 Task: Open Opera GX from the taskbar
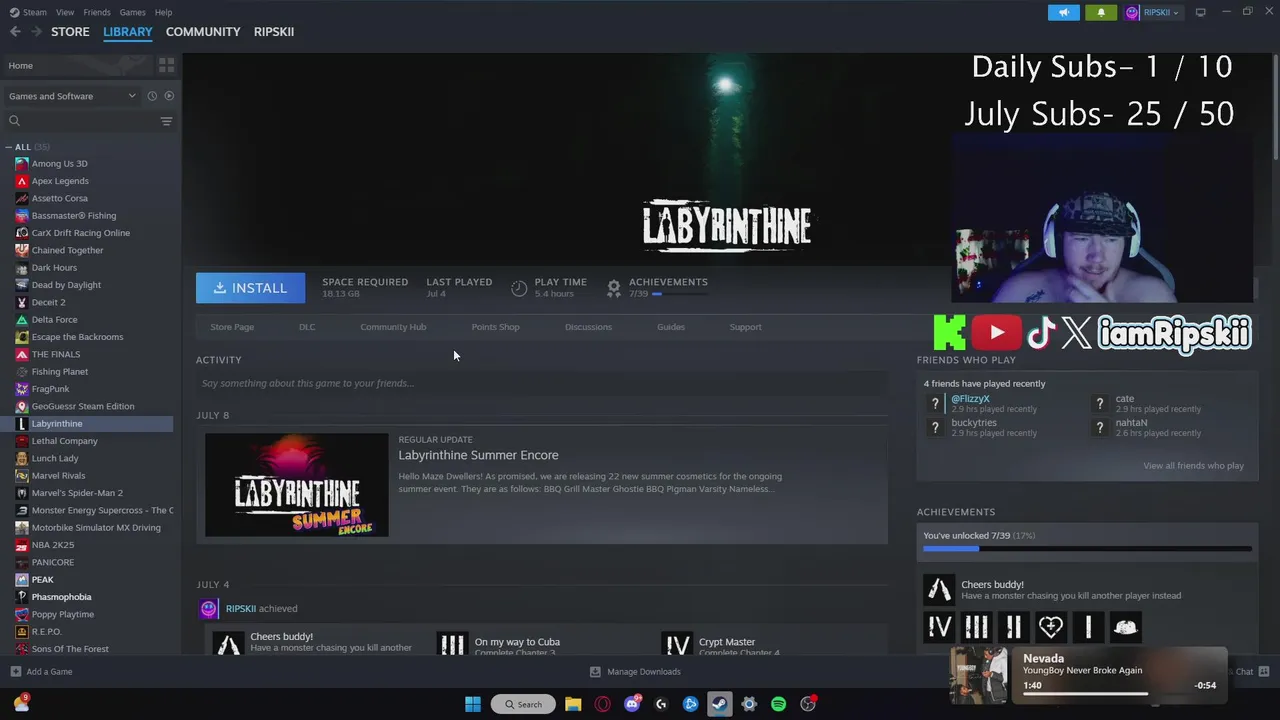(x=602, y=704)
